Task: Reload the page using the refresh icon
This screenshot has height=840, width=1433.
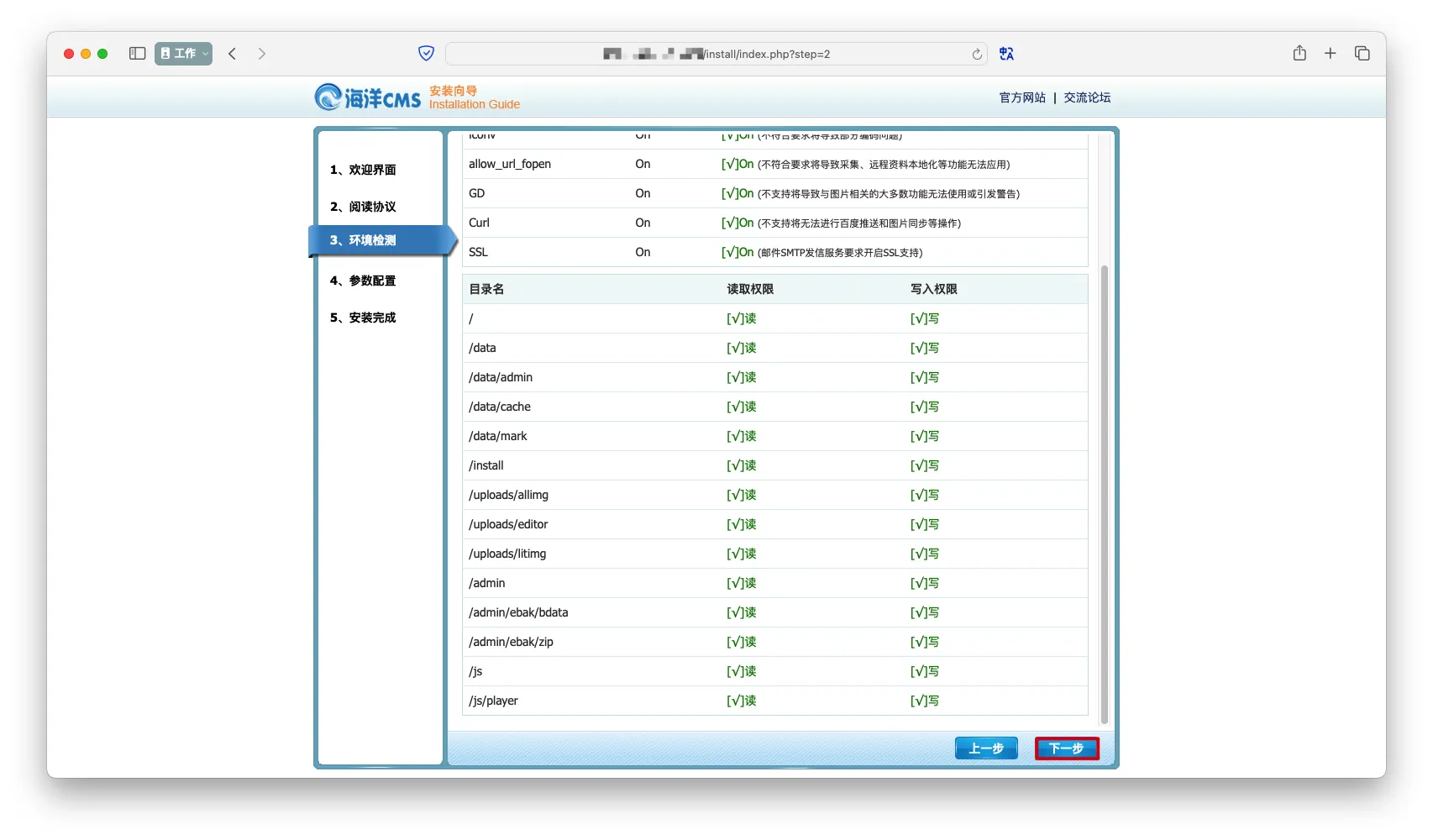Action: coord(977,55)
